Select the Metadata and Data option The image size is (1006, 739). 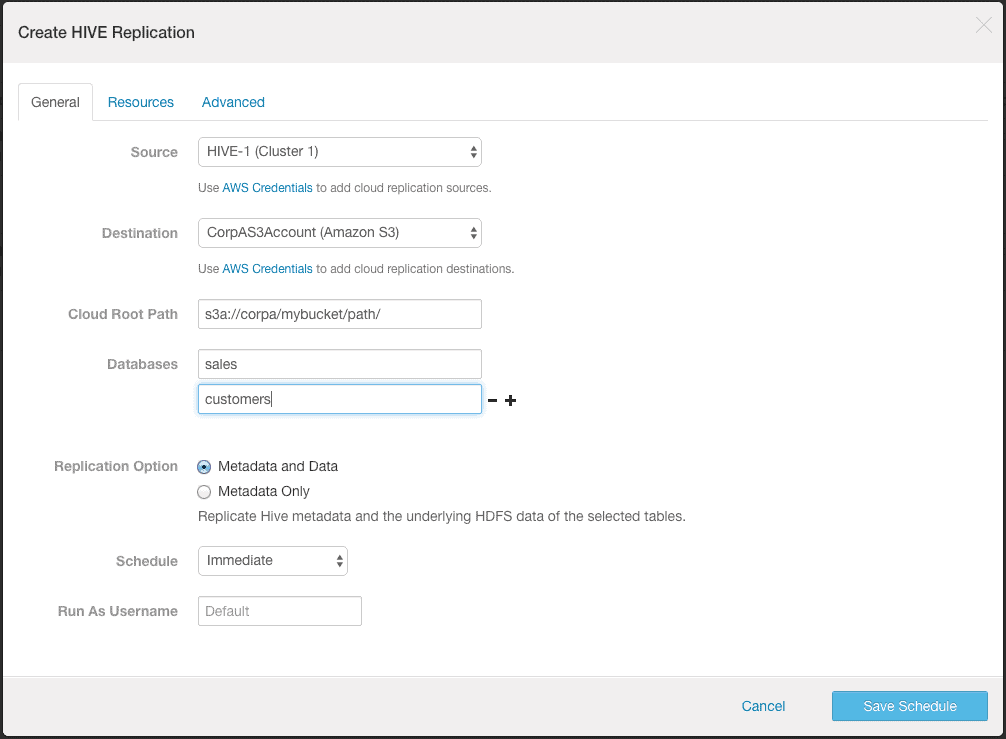[x=204, y=466]
